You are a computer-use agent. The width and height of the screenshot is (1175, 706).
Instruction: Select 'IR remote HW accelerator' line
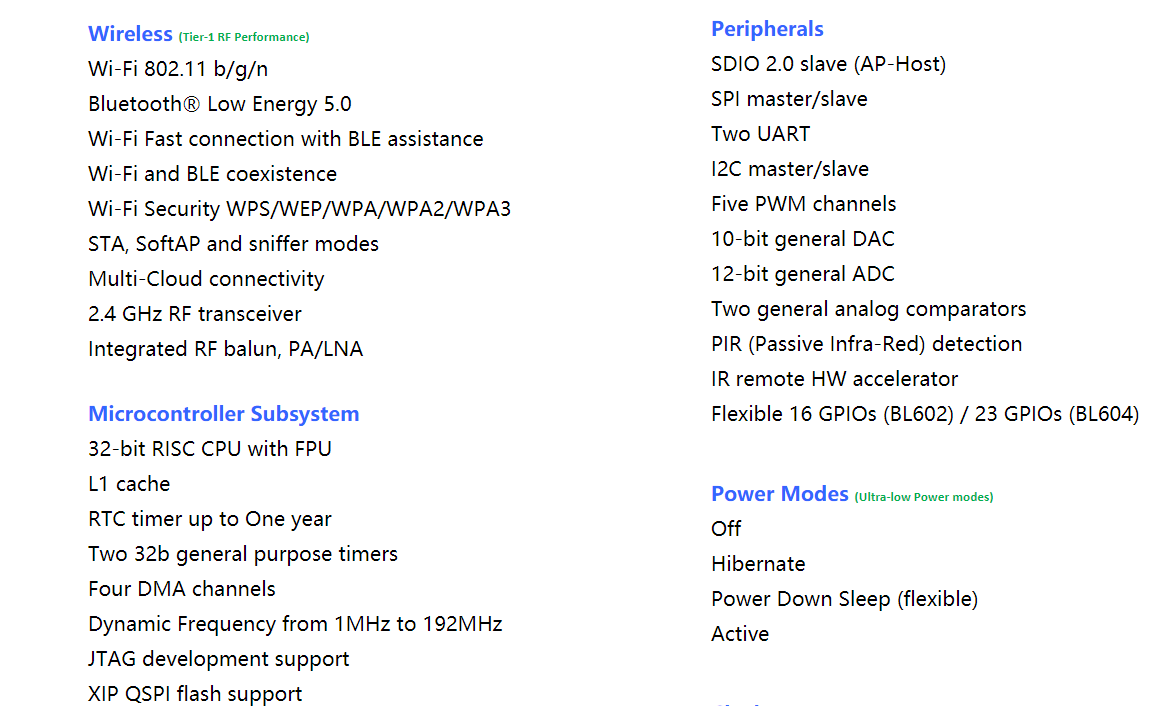tap(834, 378)
